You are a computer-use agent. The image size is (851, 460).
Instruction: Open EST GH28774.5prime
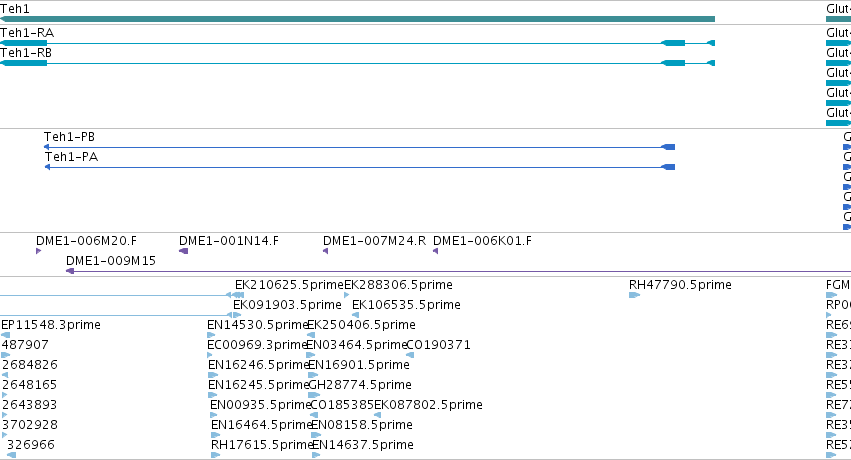[360, 385]
